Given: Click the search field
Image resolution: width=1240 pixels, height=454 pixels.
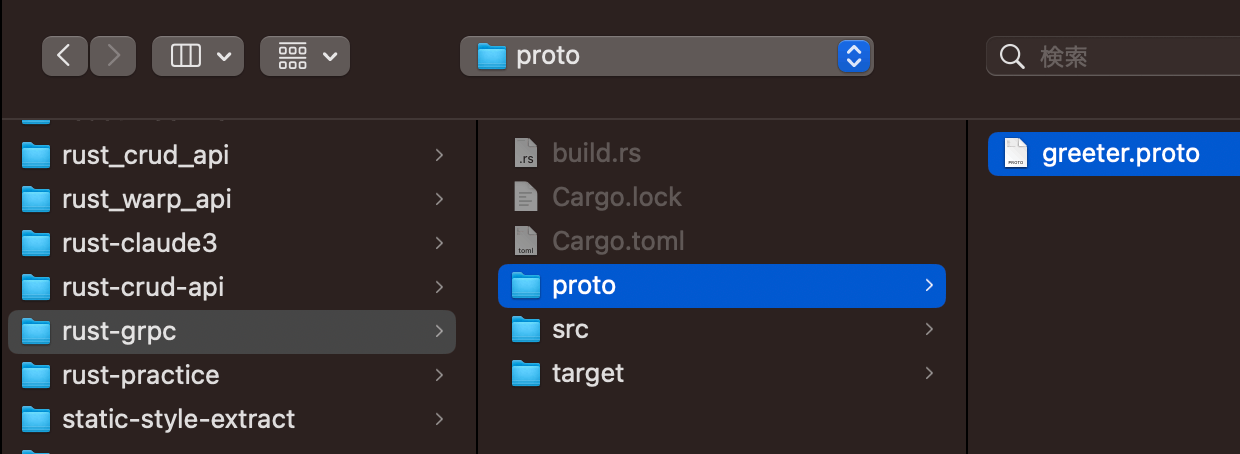Looking at the screenshot, I should pos(1120,56).
